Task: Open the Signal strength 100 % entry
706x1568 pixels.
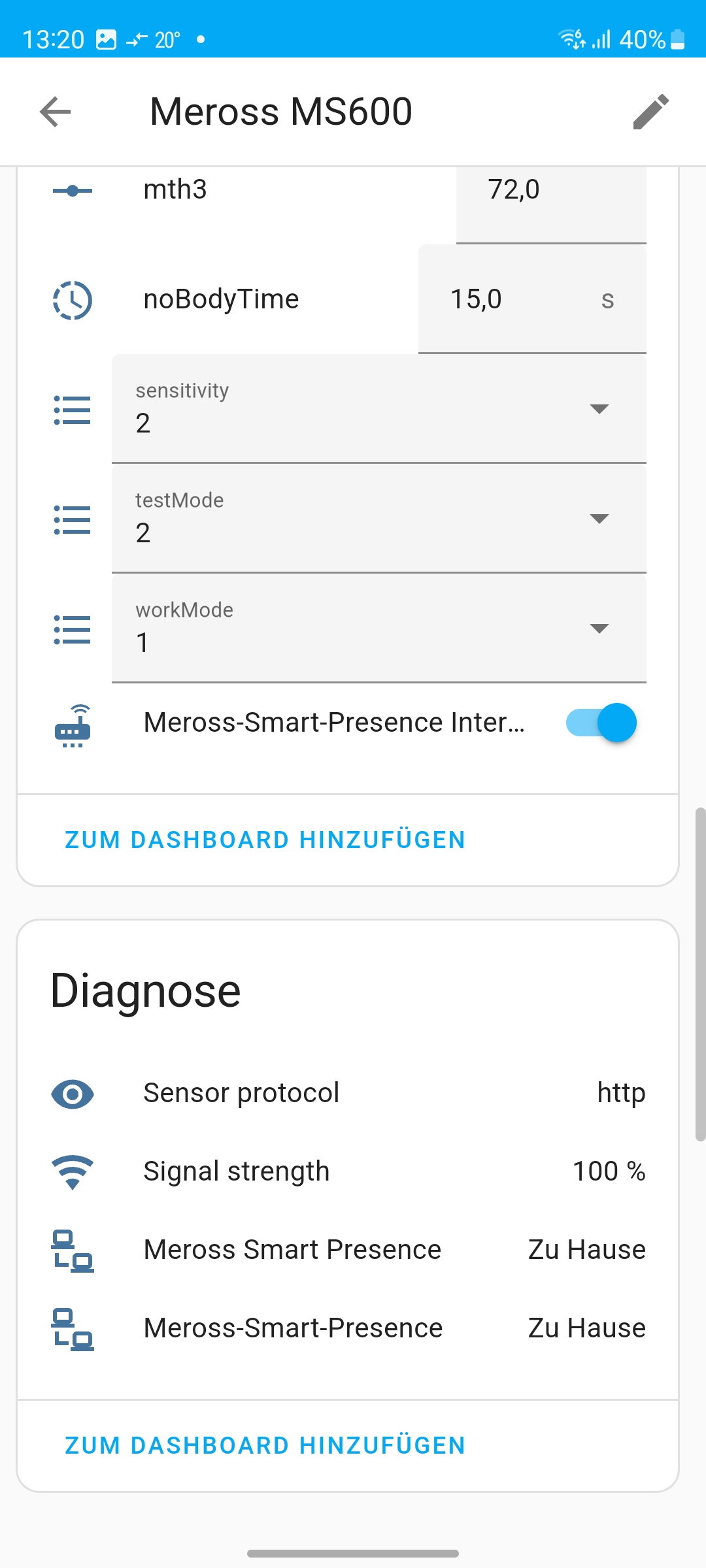Action: point(348,1171)
